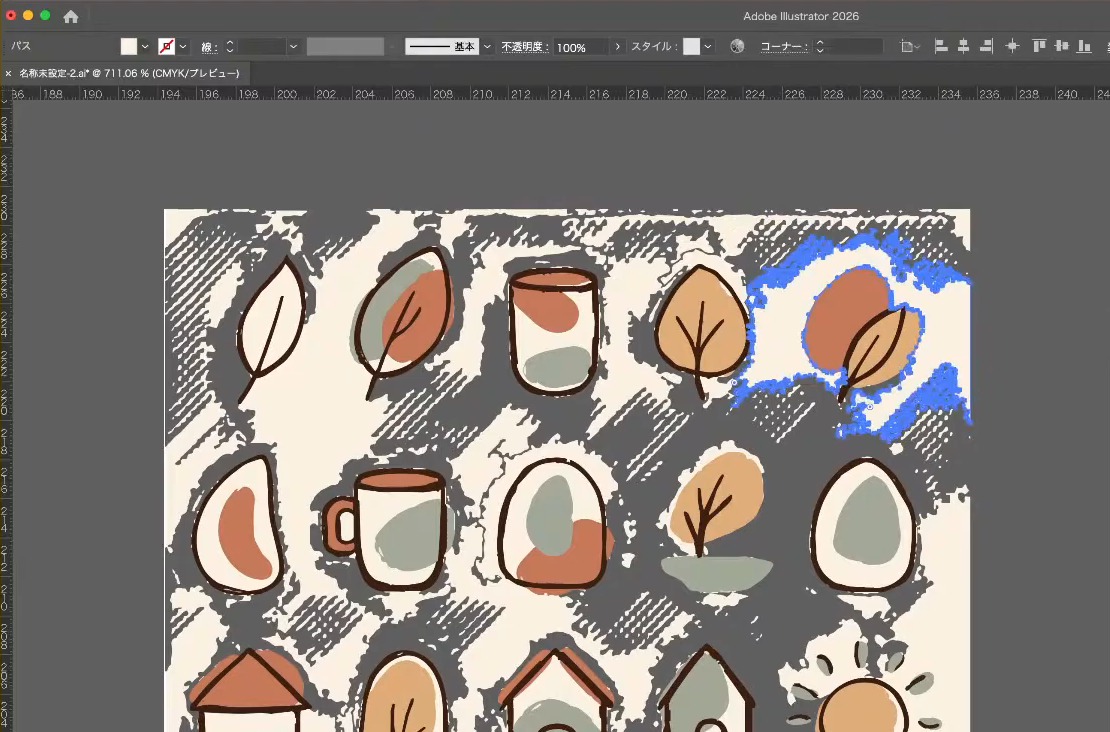This screenshot has height=732, width=1110.
Task: Open the Recolor Artwork wheel icon
Action: click(x=737, y=47)
